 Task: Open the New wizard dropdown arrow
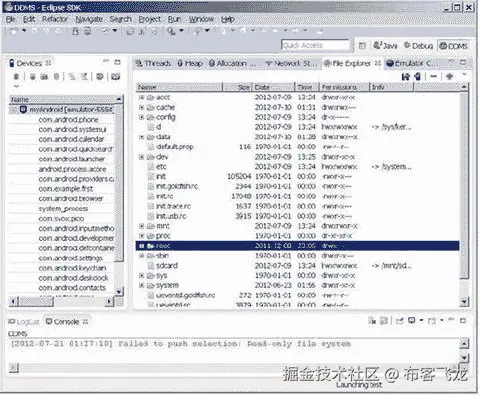pyautogui.click(x=24, y=31)
